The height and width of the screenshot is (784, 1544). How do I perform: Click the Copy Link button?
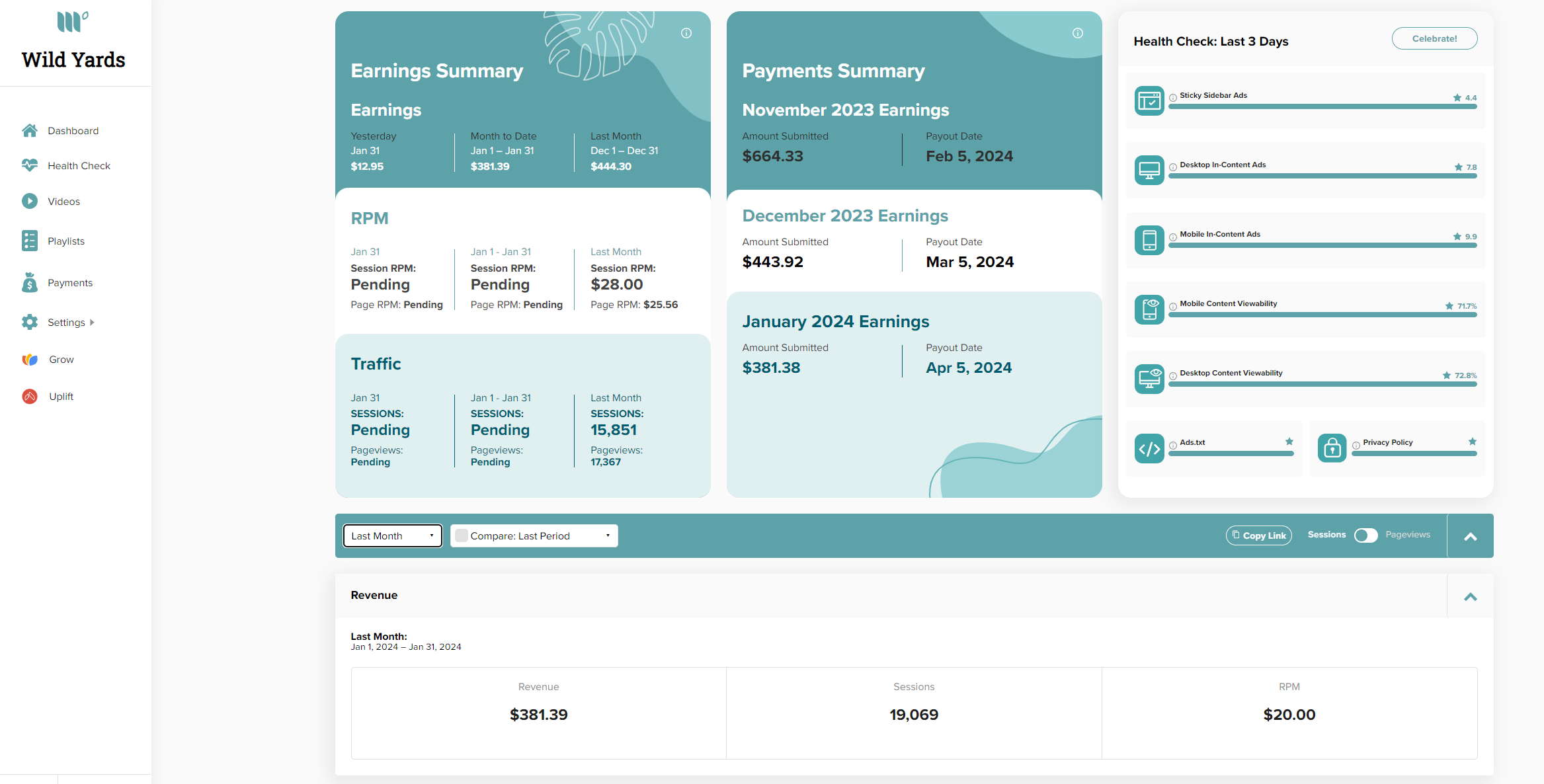(x=1258, y=535)
